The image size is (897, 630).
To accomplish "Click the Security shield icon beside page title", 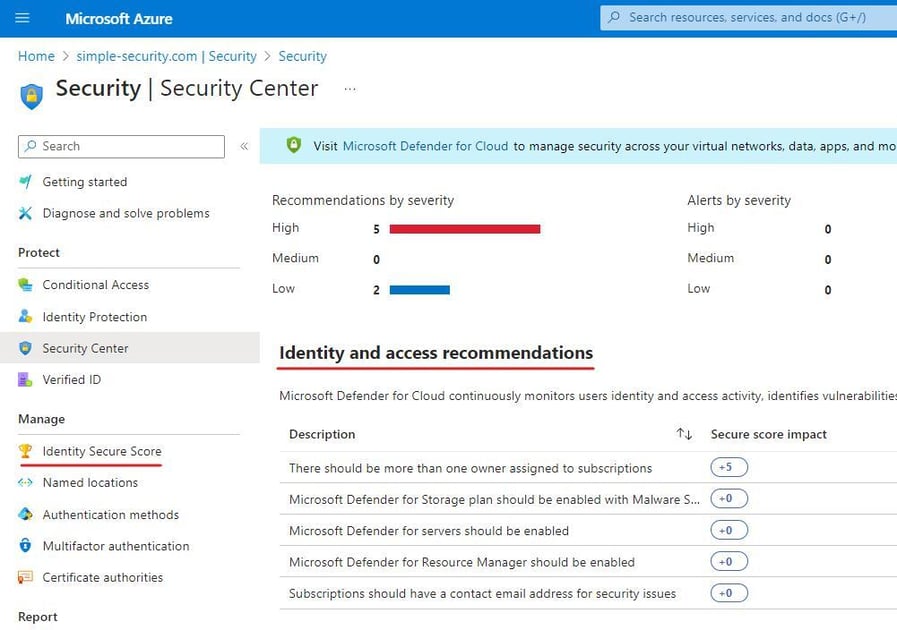I will pyautogui.click(x=31, y=96).
